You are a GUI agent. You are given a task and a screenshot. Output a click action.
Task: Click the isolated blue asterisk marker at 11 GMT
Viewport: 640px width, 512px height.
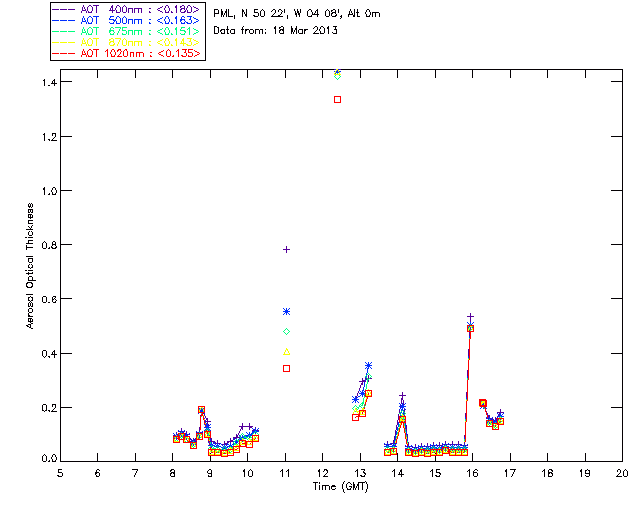click(287, 312)
